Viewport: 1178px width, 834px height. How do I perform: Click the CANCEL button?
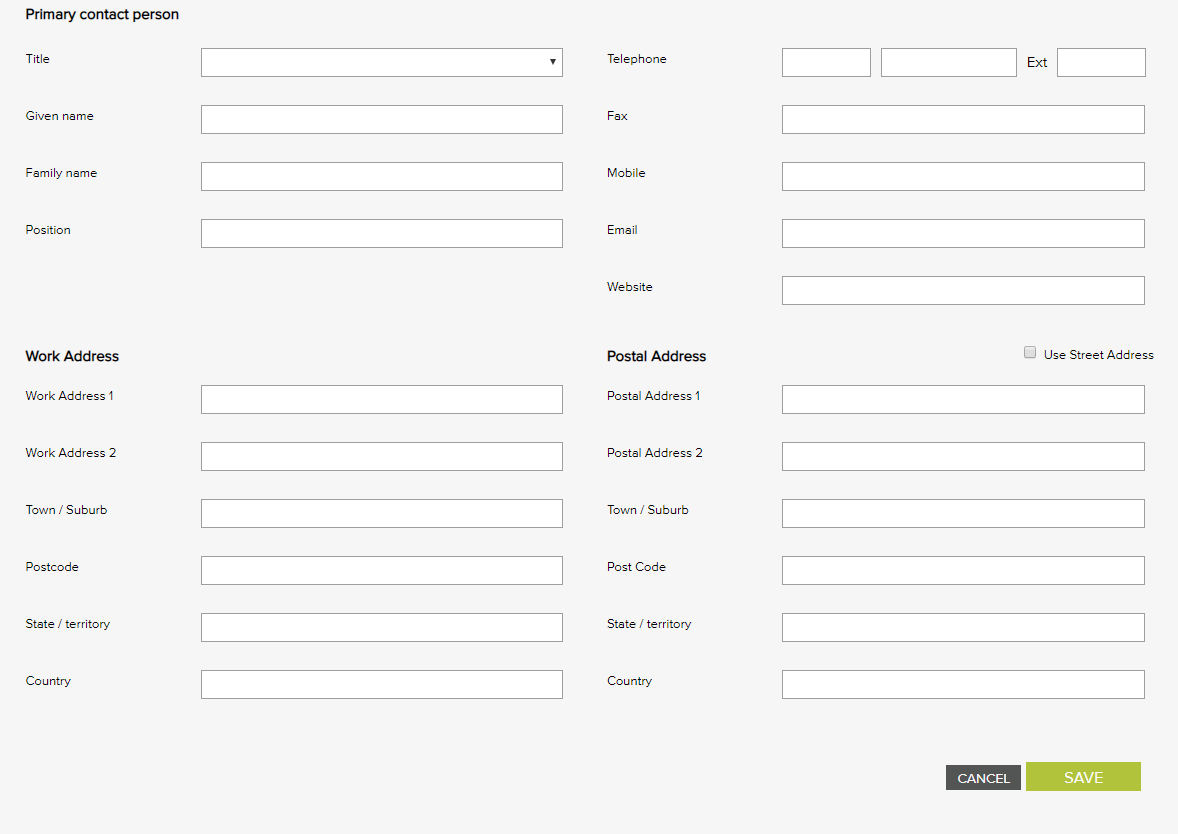click(x=983, y=778)
